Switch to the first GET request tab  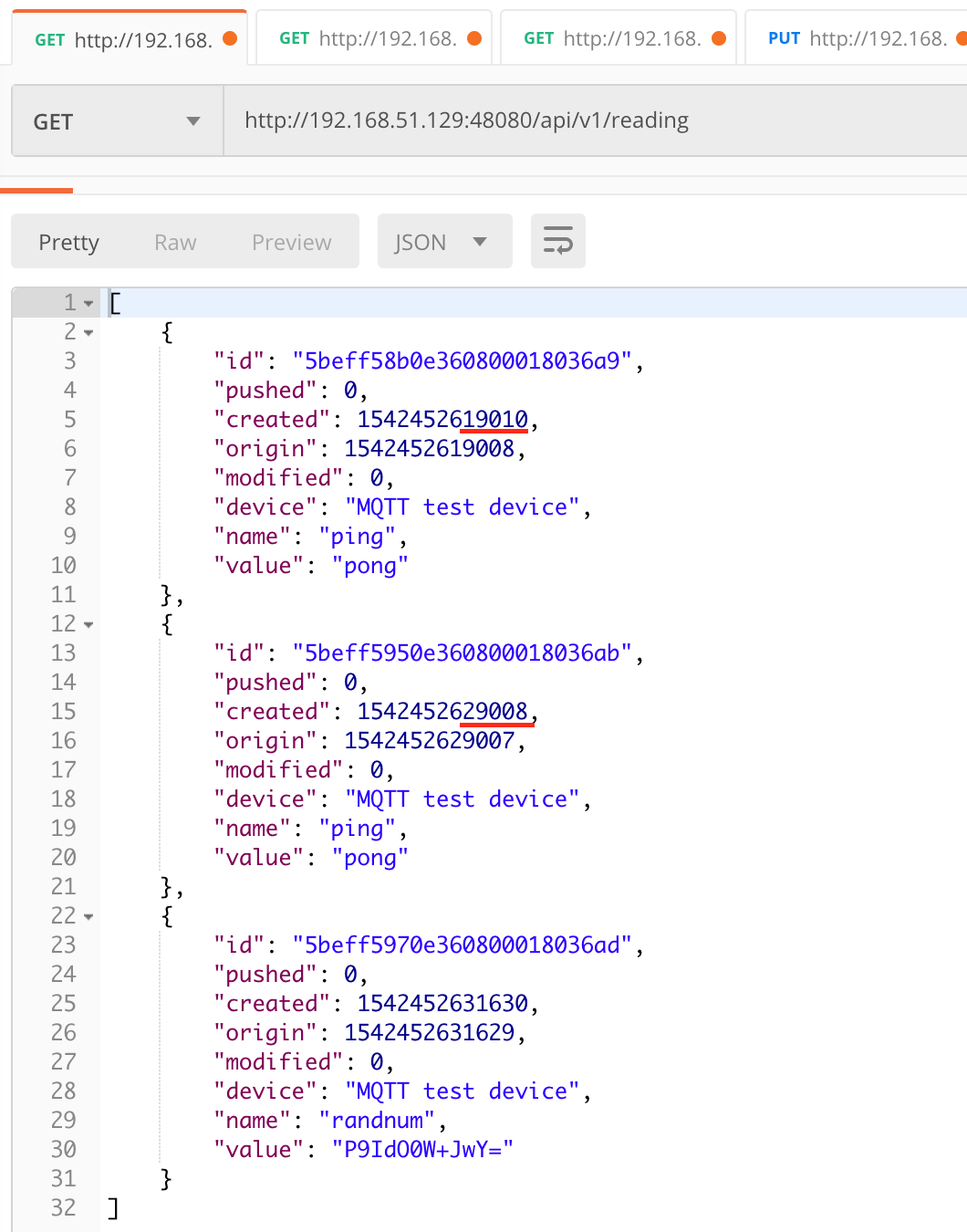click(130, 38)
